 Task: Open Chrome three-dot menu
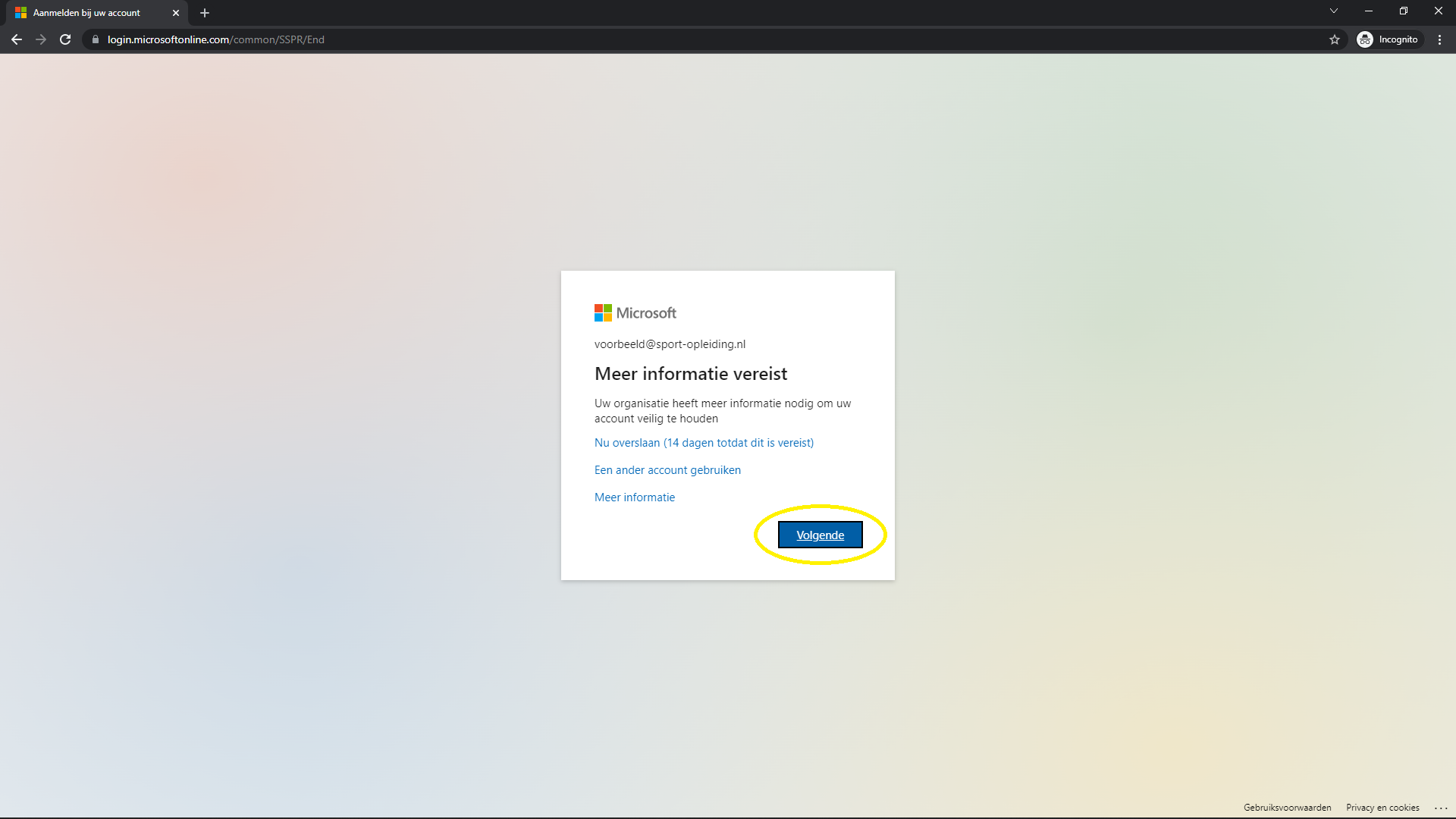[x=1439, y=39]
